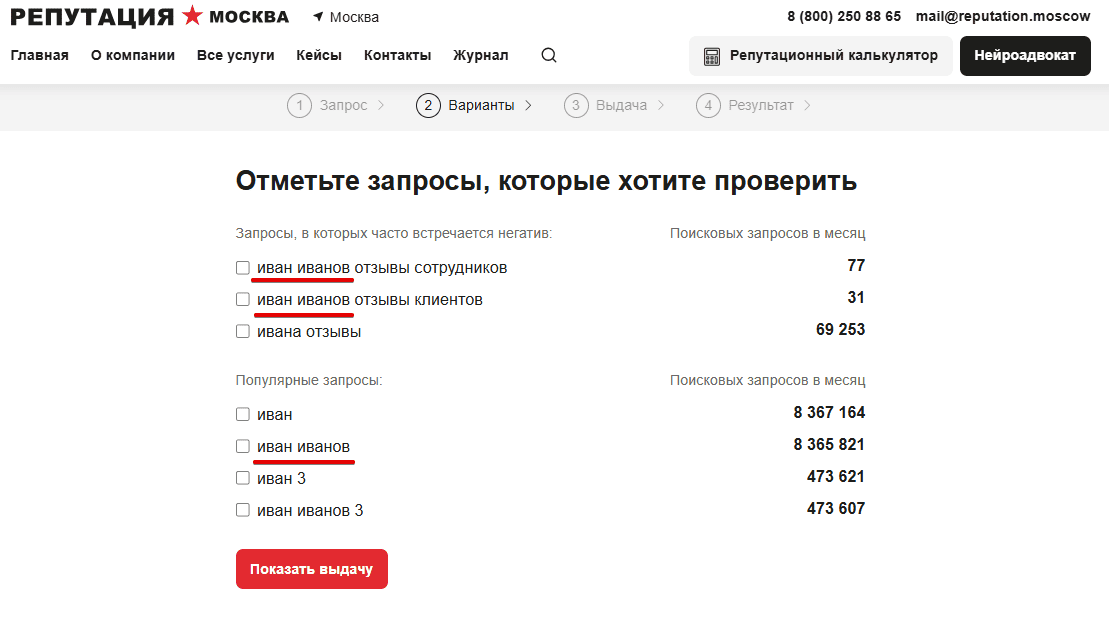This screenshot has height=622, width=1109.
Task: Click the step 2 circle for Варианты
Action: pos(428,105)
